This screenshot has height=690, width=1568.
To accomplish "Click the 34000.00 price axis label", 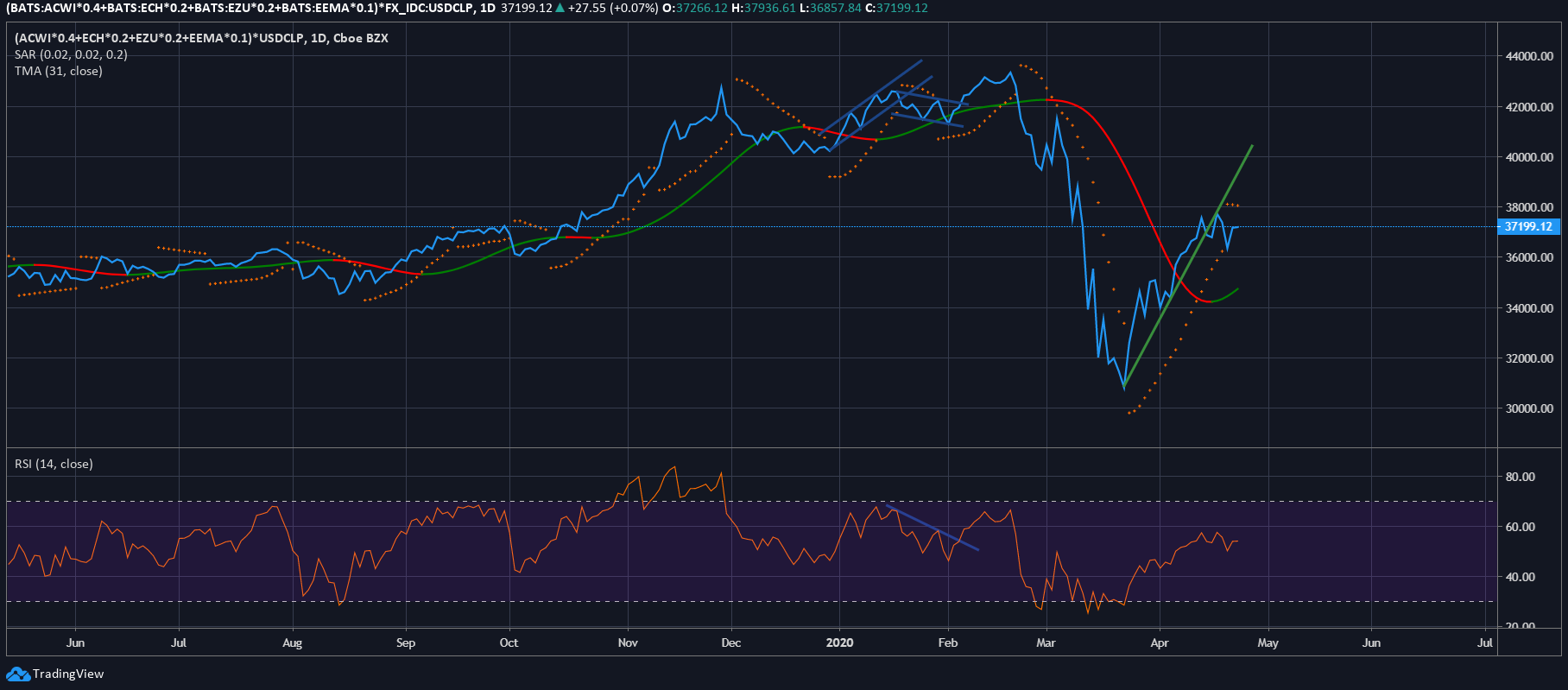I will point(1529,308).
